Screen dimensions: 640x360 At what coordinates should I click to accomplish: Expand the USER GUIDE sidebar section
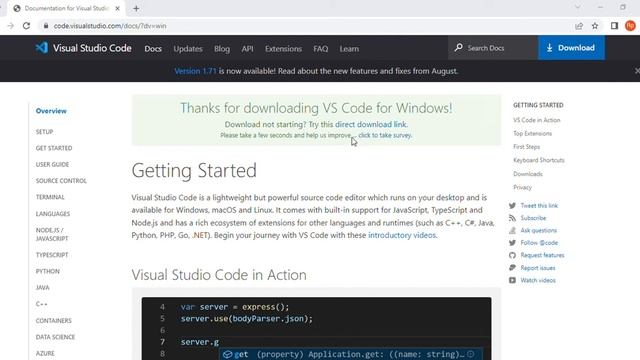click(x=52, y=164)
